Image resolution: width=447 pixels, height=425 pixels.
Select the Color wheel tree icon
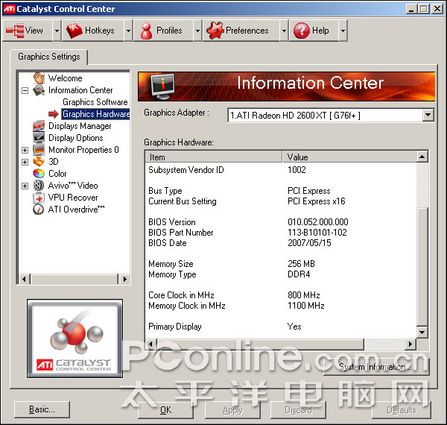pos(39,174)
